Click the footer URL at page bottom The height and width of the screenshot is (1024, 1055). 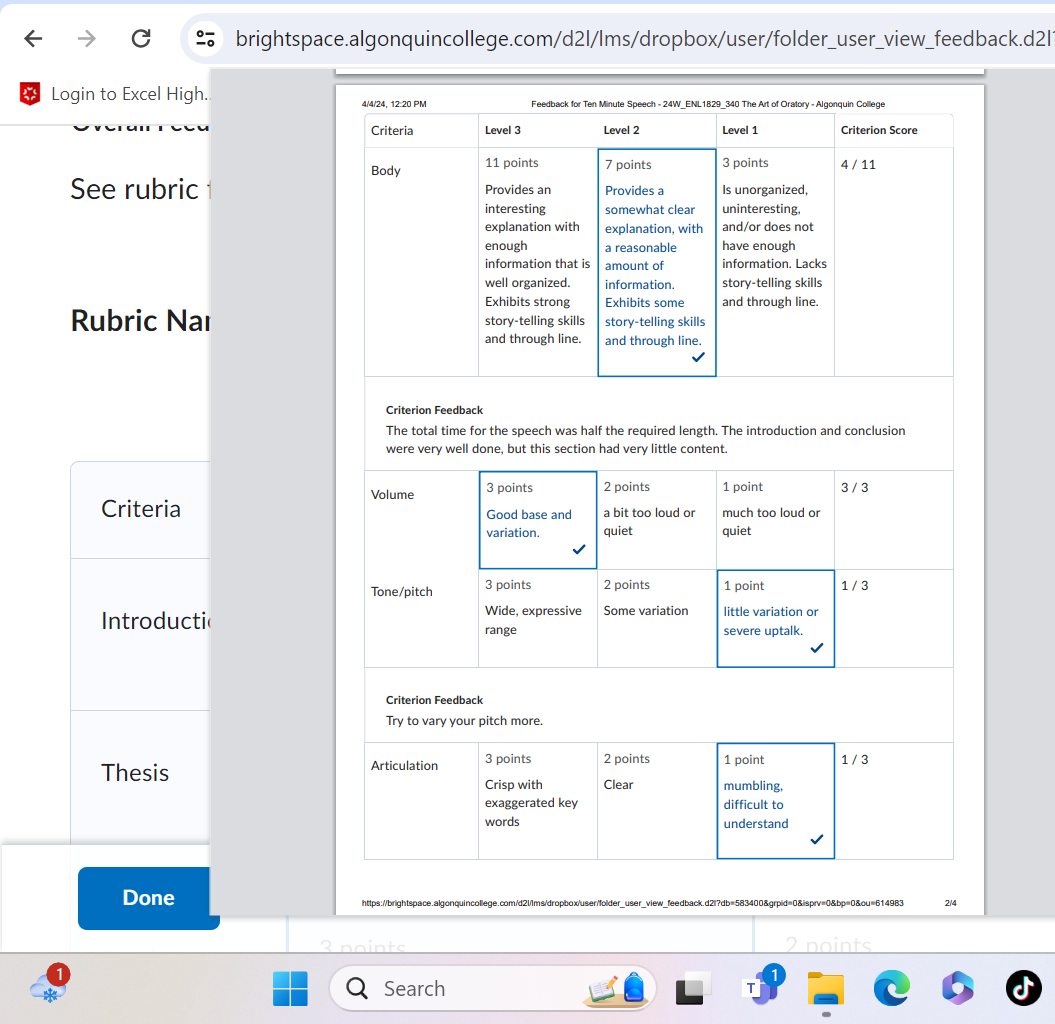632,903
